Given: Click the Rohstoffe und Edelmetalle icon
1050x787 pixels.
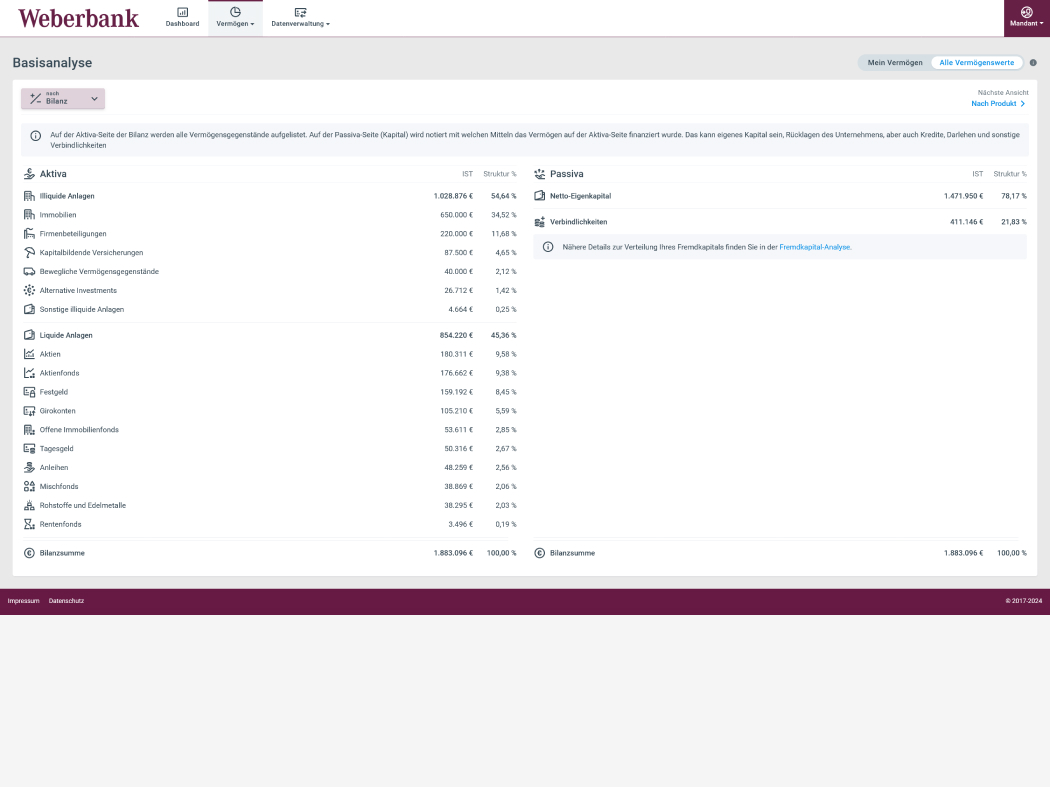Looking at the screenshot, I should coord(29,505).
